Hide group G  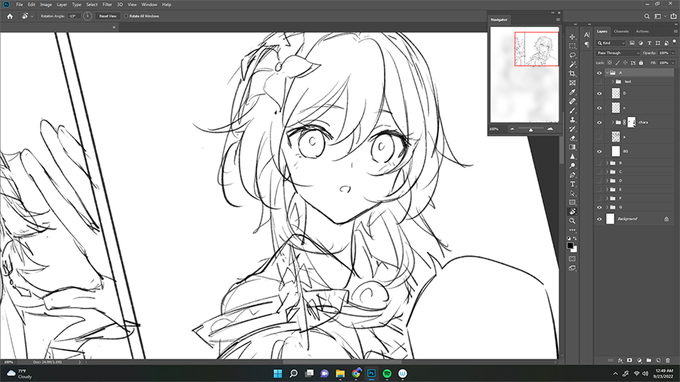coord(599,207)
